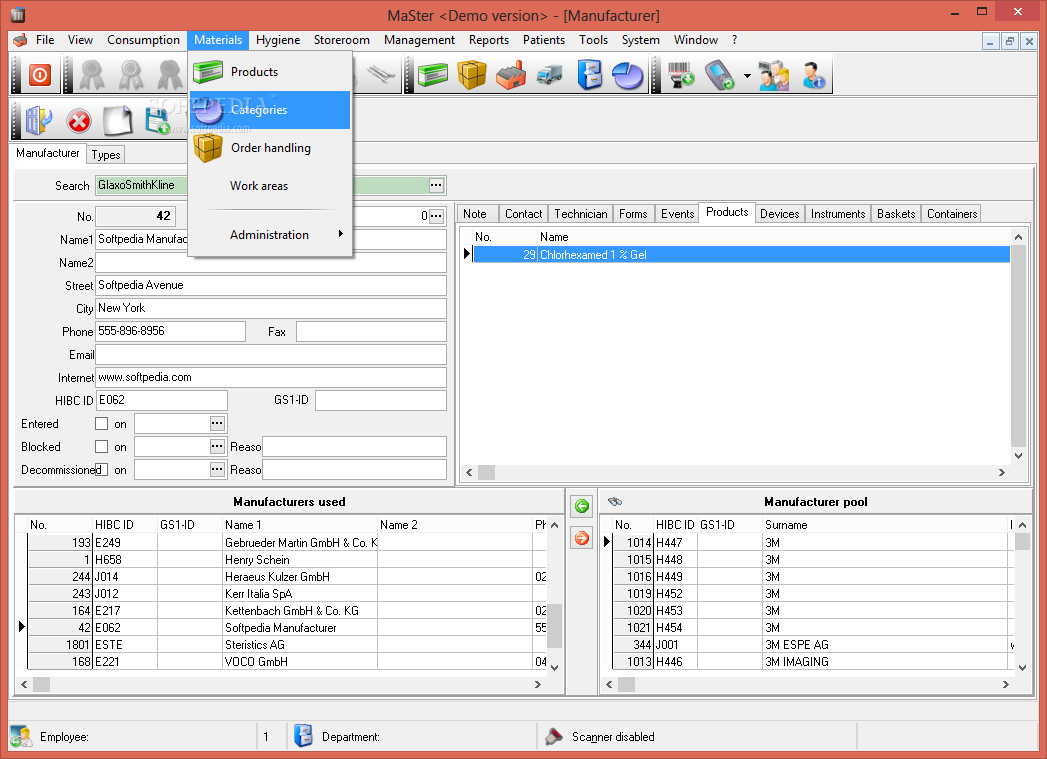Screen dimensions: 1047x759
Task: Click the floppy disk save icon
Action: pyautogui.click(x=158, y=121)
